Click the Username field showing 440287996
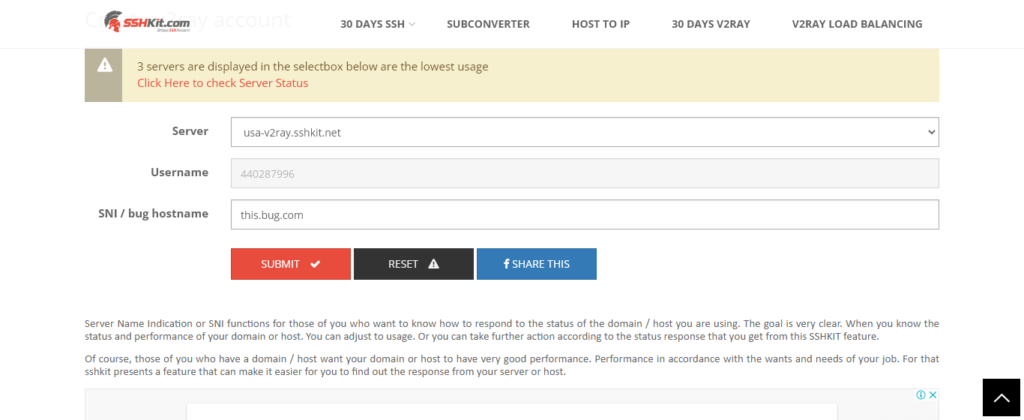This screenshot has width=1024, height=420. click(584, 173)
